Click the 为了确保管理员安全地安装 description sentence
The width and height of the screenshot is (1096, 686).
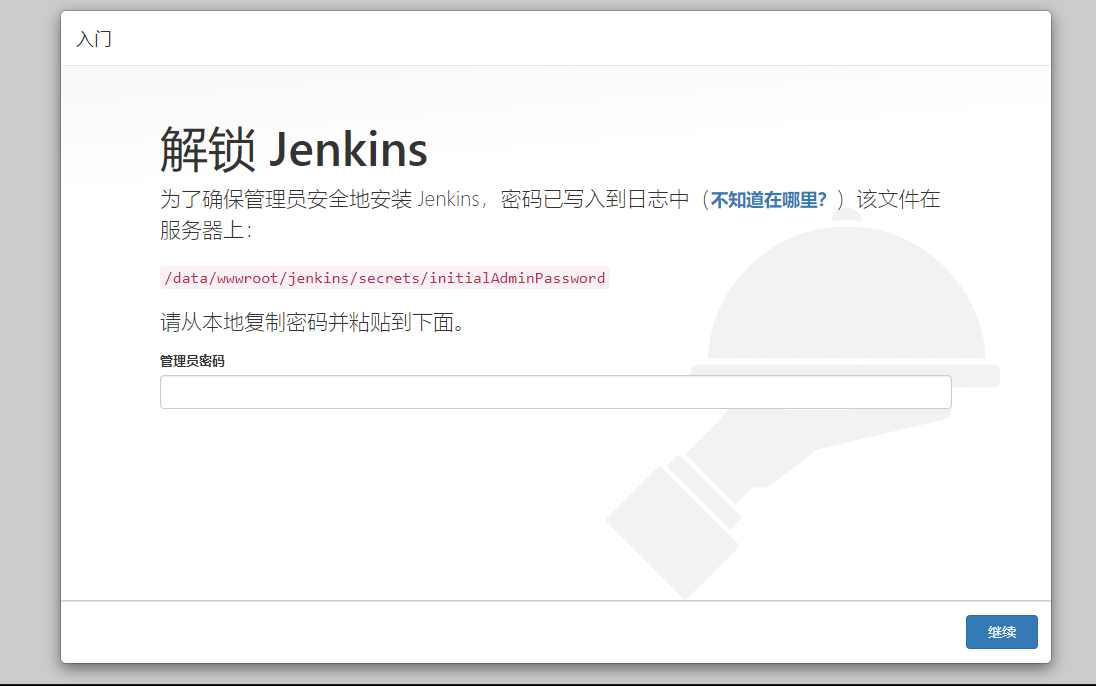[x=286, y=199]
